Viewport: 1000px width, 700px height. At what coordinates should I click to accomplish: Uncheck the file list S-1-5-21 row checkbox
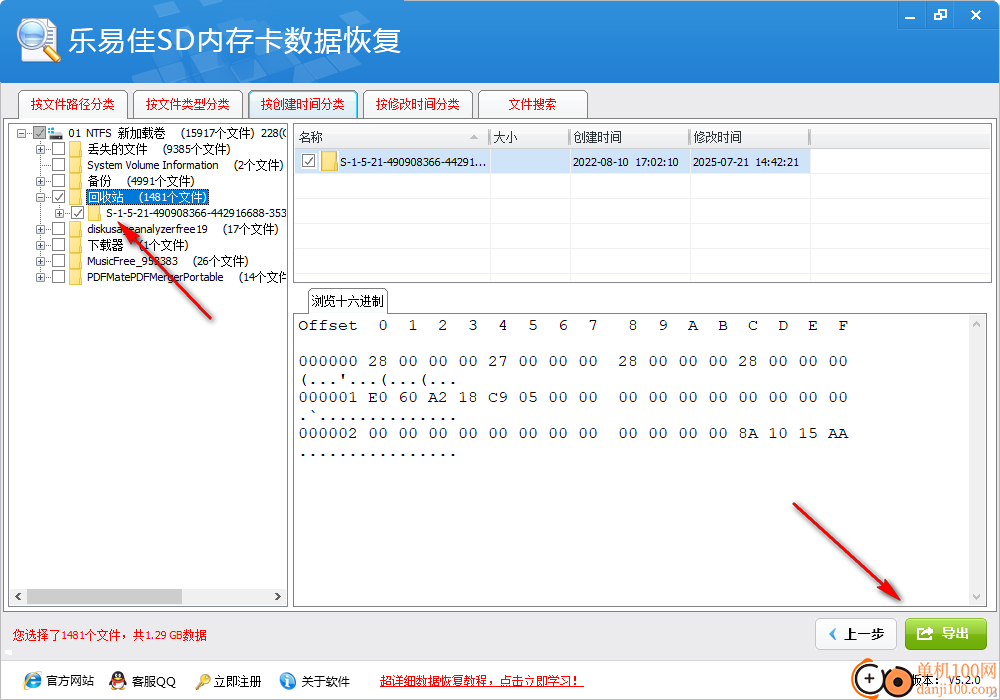tap(309, 161)
